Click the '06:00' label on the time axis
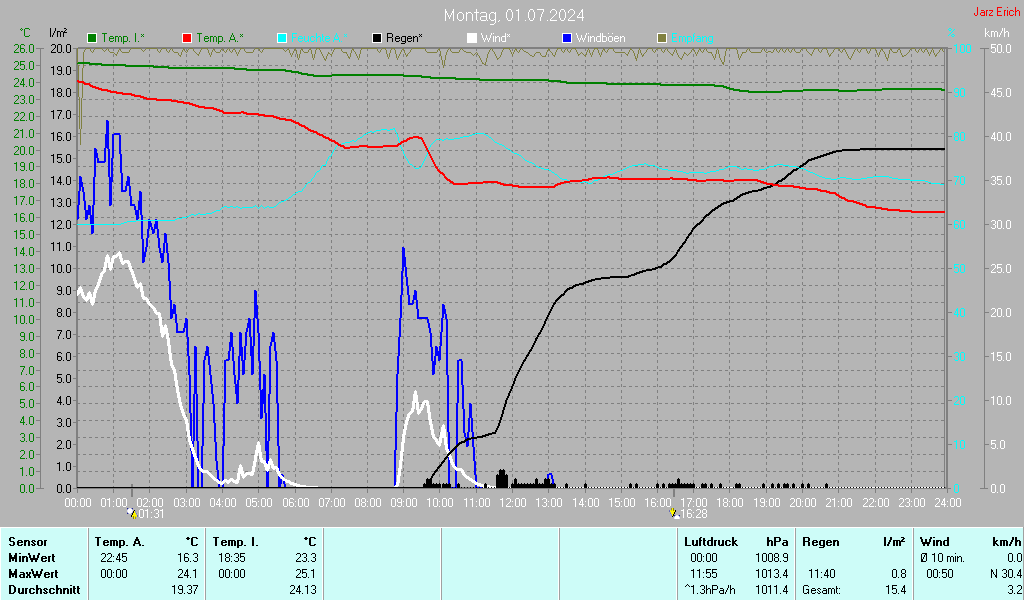The image size is (1024, 600). (296, 503)
